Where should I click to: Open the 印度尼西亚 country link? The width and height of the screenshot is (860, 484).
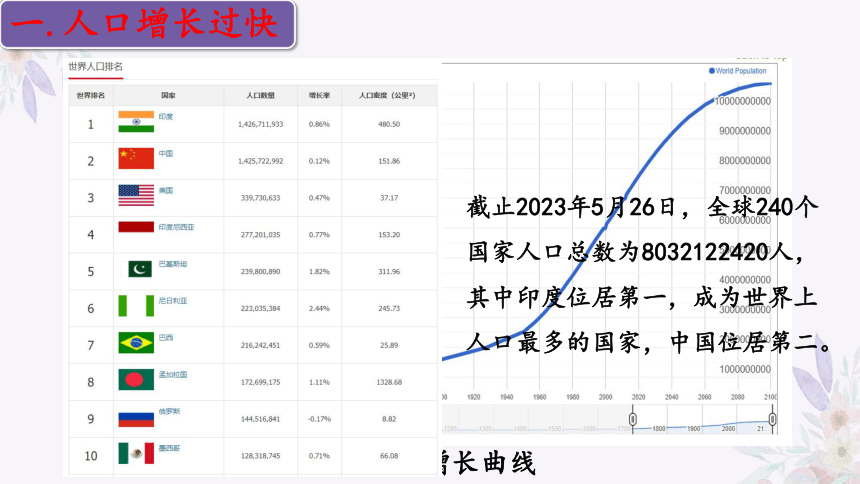point(177,227)
